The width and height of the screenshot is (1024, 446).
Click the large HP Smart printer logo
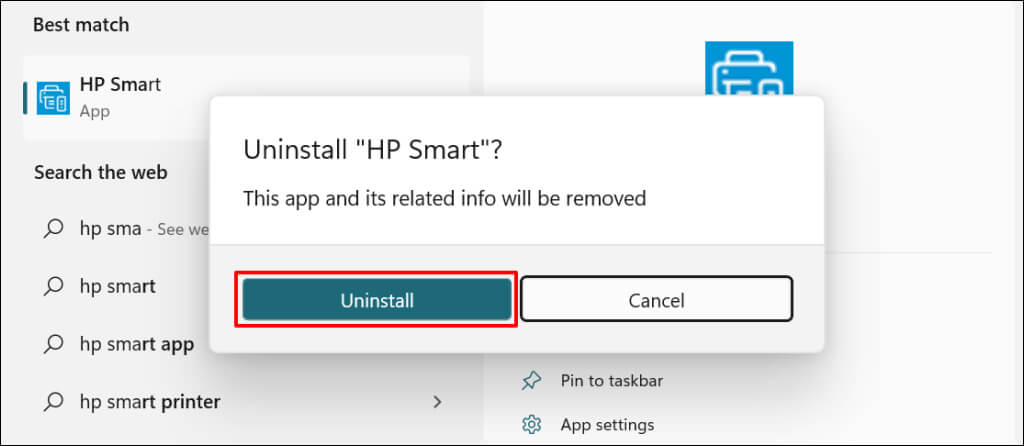click(748, 70)
